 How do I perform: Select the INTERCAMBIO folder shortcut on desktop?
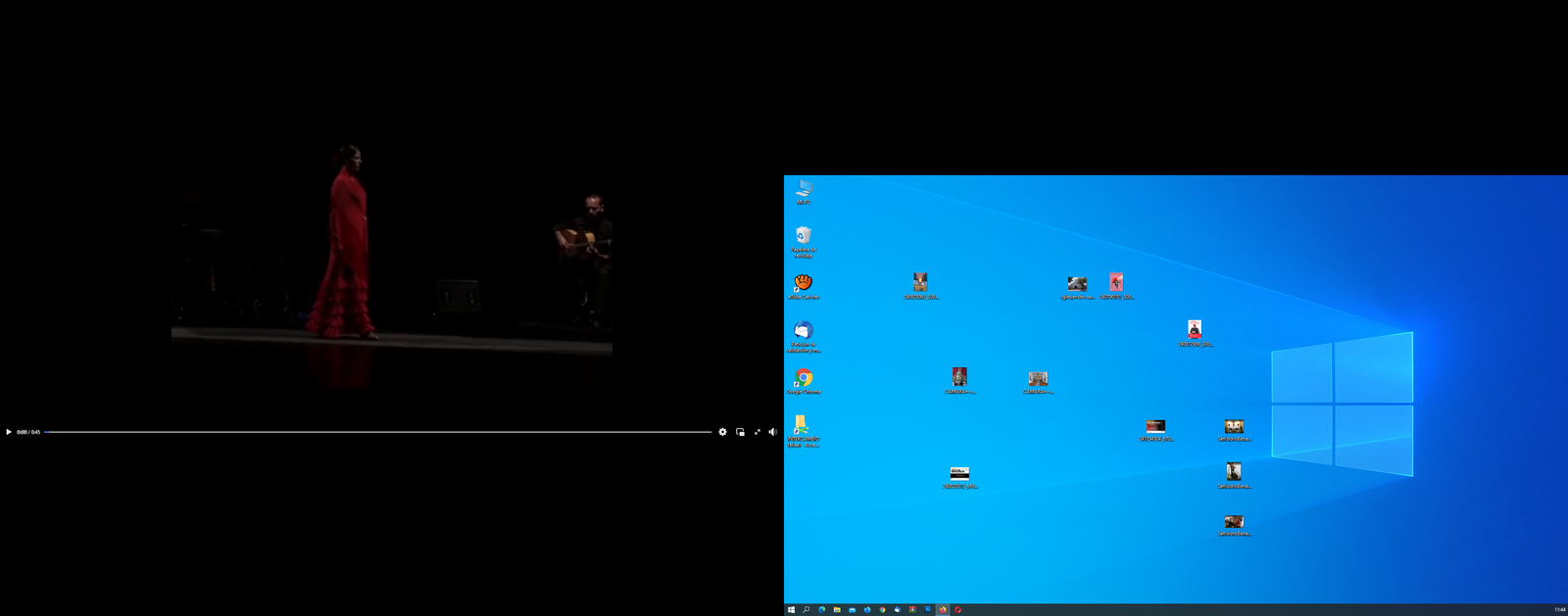coord(802,426)
